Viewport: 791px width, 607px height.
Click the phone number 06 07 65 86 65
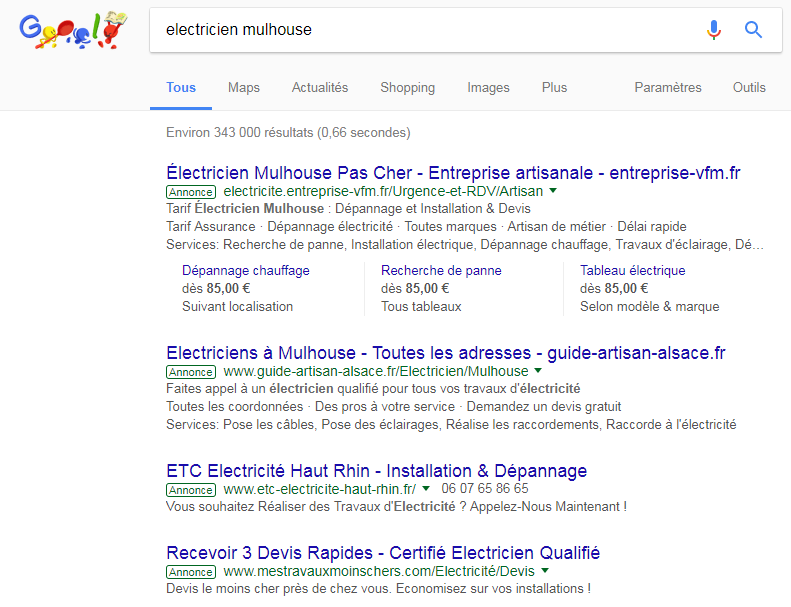click(485, 488)
